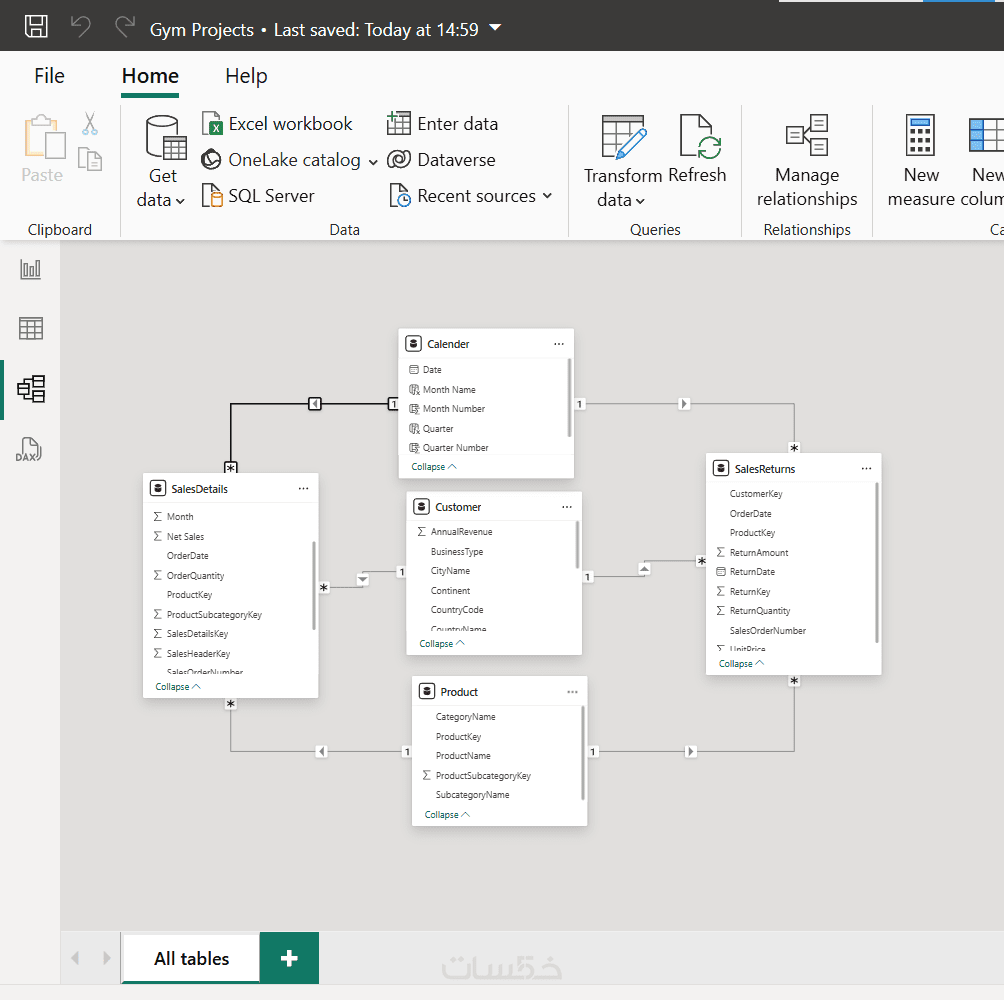Click the Paste button

point(43,149)
